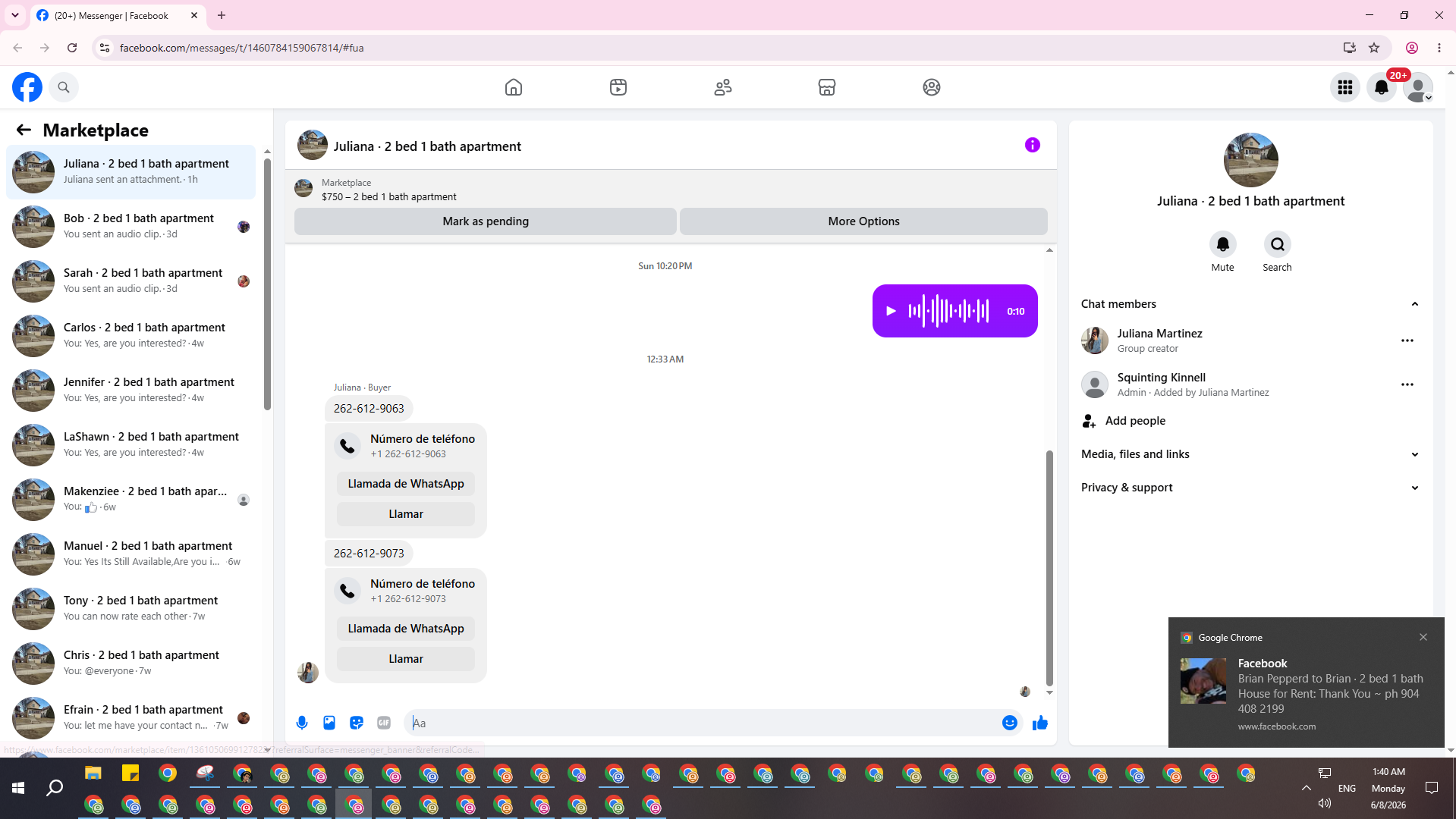Start WhatsApp call to 262-612-9073
Image resolution: width=1456 pixels, height=819 pixels.
click(x=406, y=629)
